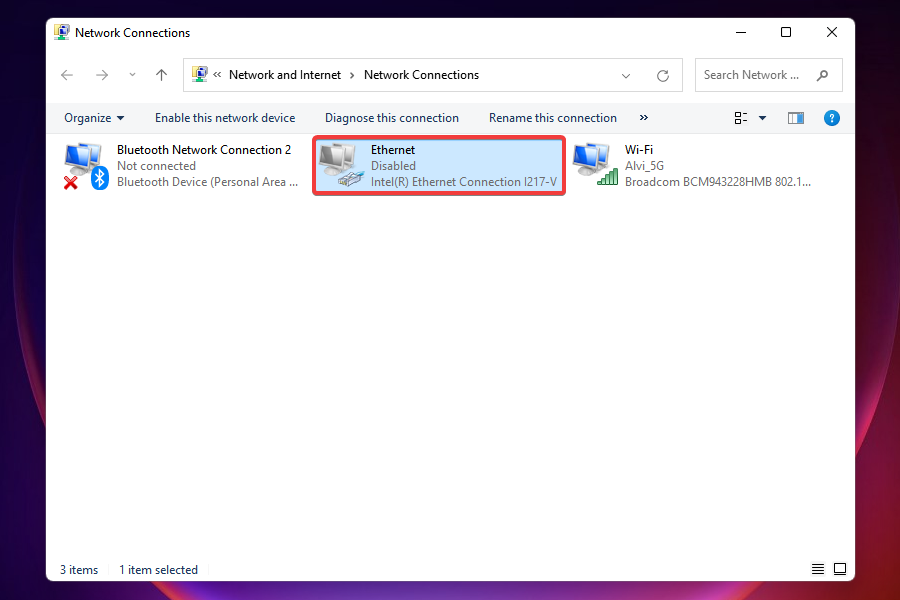Click the Ethernet connection name
900x600 pixels.
393,150
